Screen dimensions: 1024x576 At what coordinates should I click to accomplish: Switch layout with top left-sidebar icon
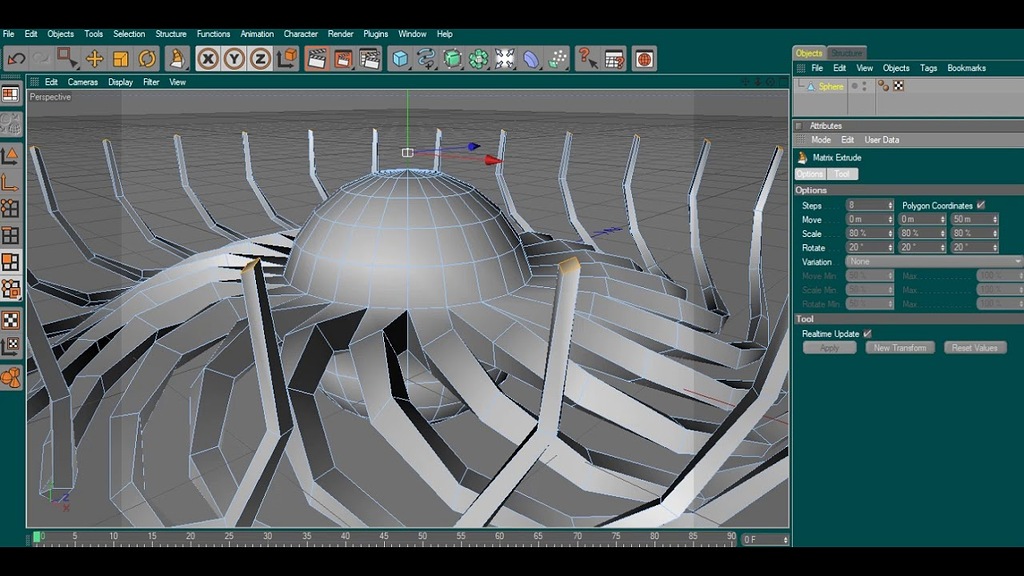tap(10, 95)
